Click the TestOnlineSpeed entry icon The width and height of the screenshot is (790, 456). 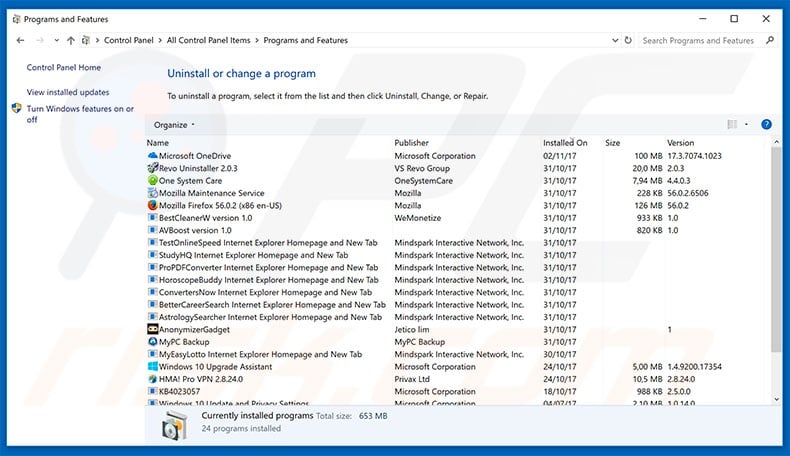coord(153,242)
